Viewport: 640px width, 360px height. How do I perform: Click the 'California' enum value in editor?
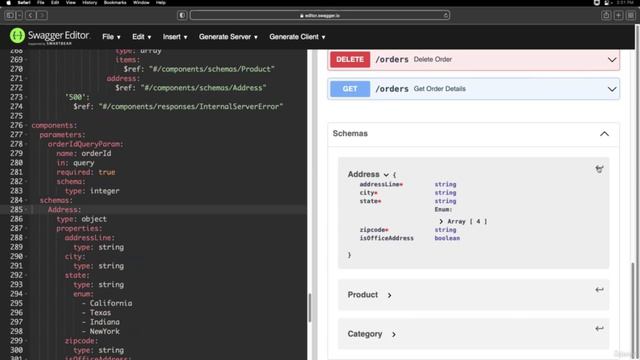click(x=111, y=303)
